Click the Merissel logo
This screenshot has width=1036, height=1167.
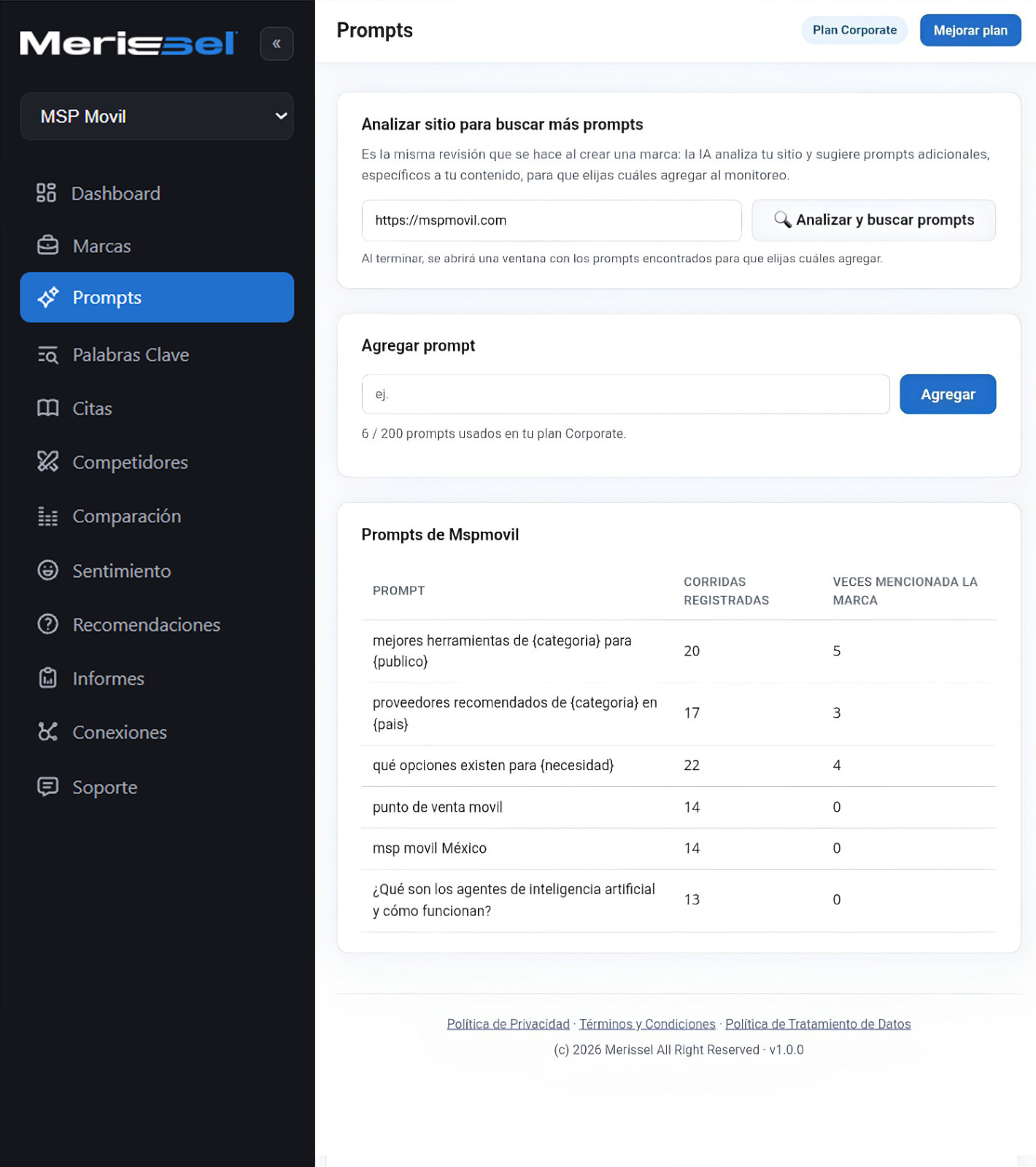coord(128,44)
